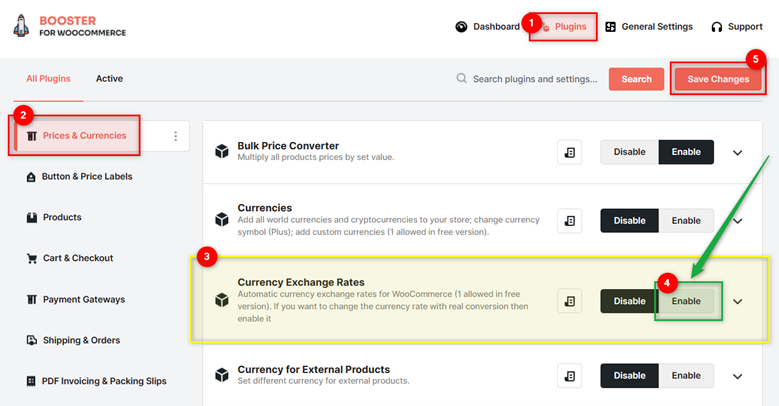Open documentation icon for Currencies plugin
Image resolution: width=779 pixels, height=406 pixels.
tap(569, 221)
